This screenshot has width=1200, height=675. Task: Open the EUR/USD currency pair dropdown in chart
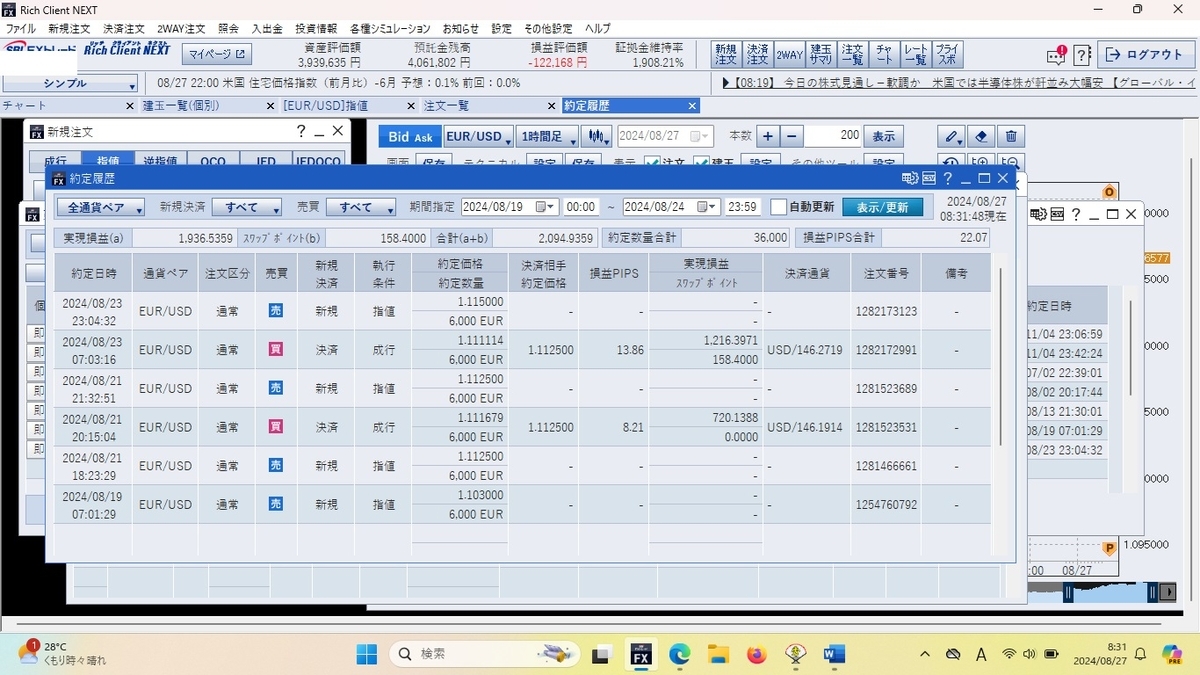click(478, 136)
